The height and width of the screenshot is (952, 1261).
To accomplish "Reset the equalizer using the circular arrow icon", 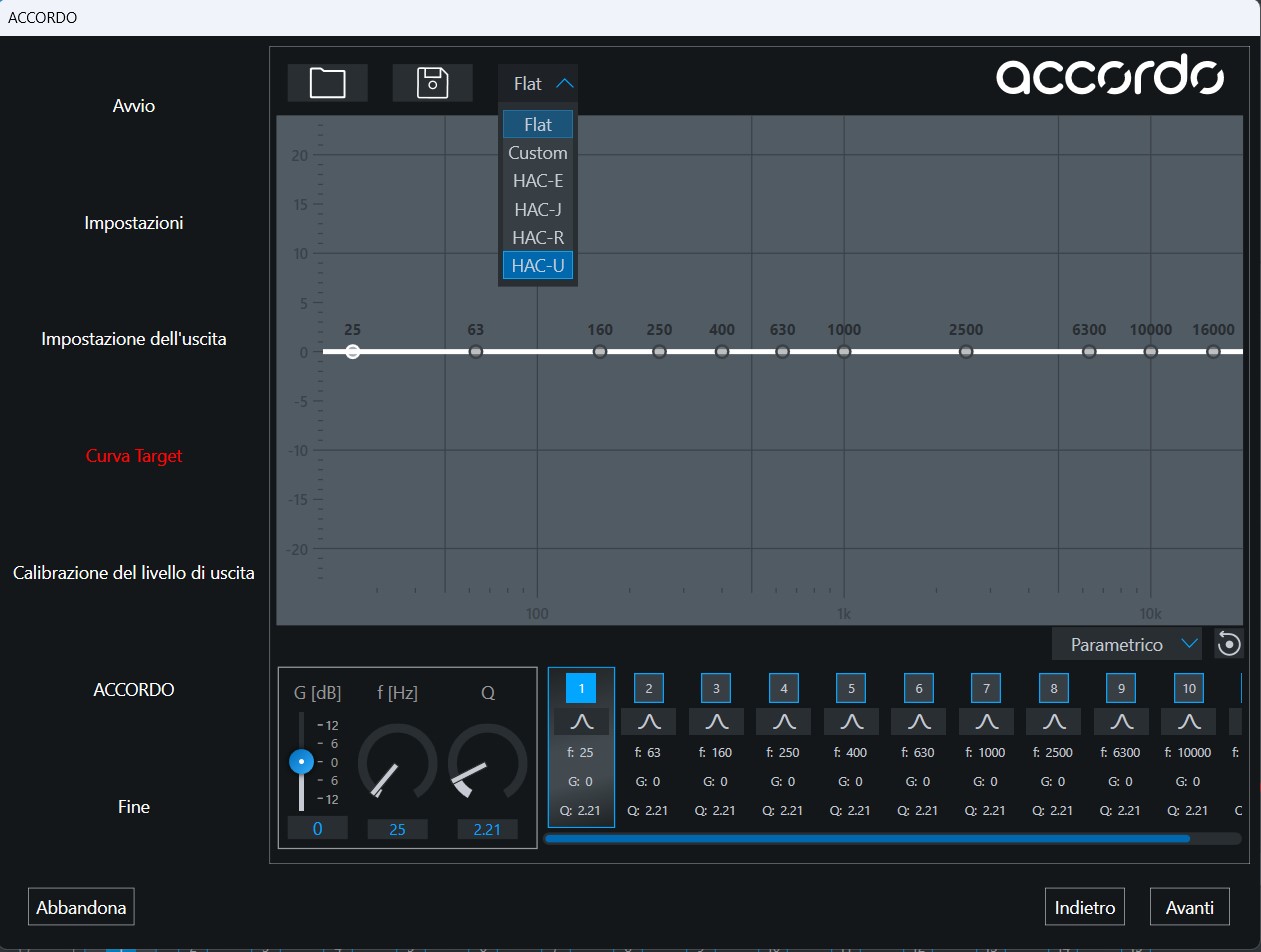I will click(1229, 644).
